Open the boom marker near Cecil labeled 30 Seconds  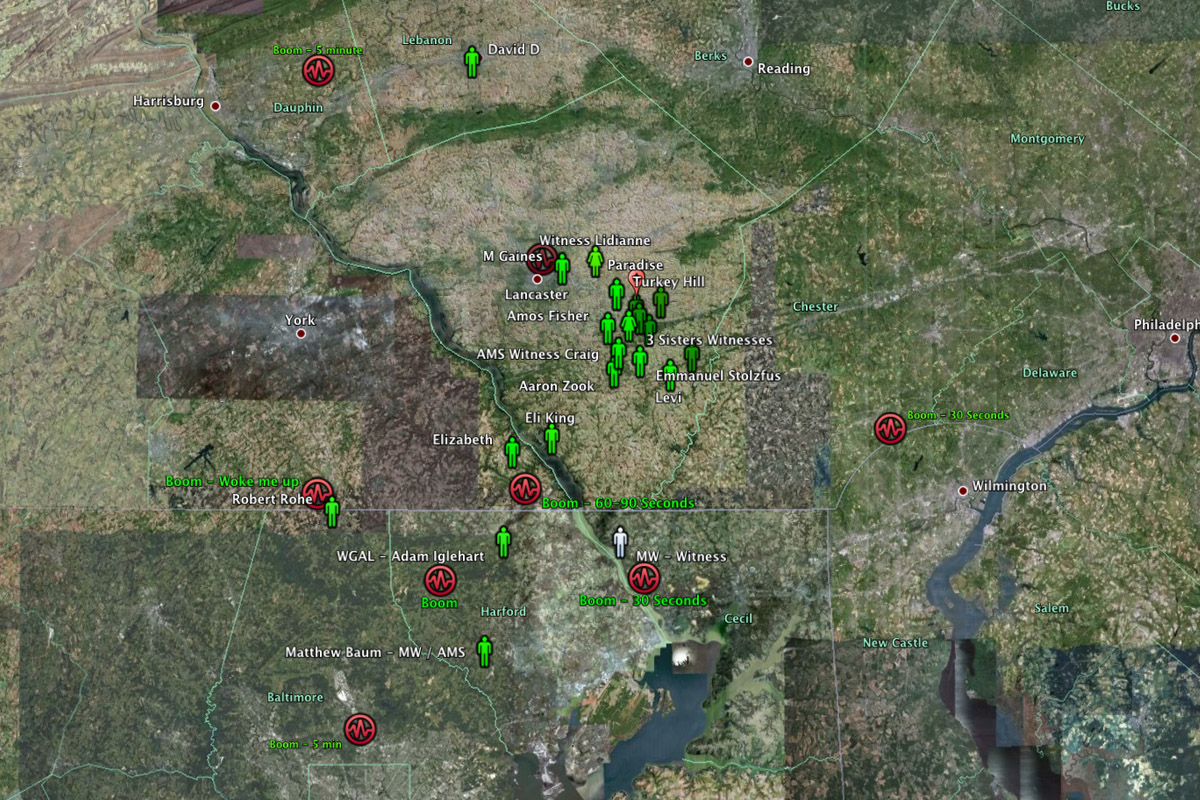coord(644,577)
